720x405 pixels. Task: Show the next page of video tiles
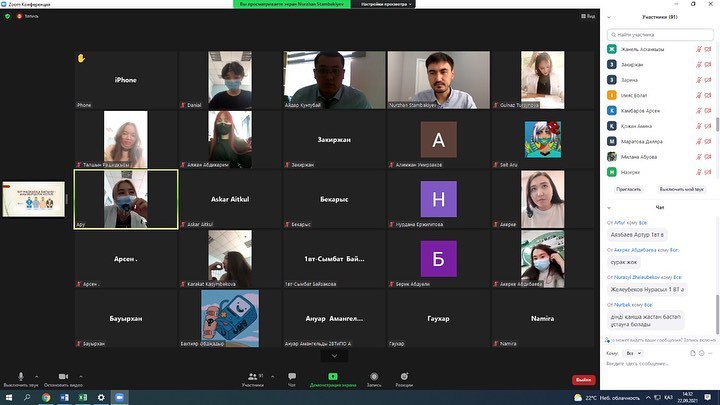pyautogui.click(x=333, y=355)
